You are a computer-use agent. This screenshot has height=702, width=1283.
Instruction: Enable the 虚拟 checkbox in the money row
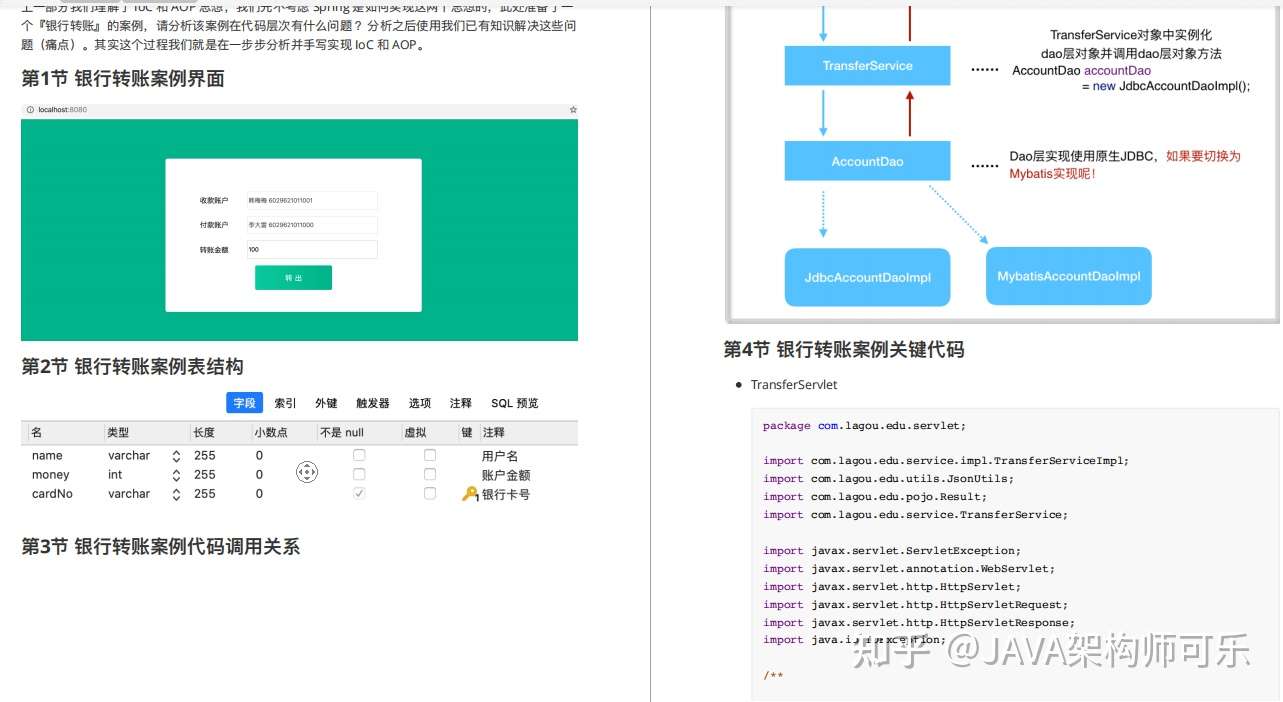429,475
